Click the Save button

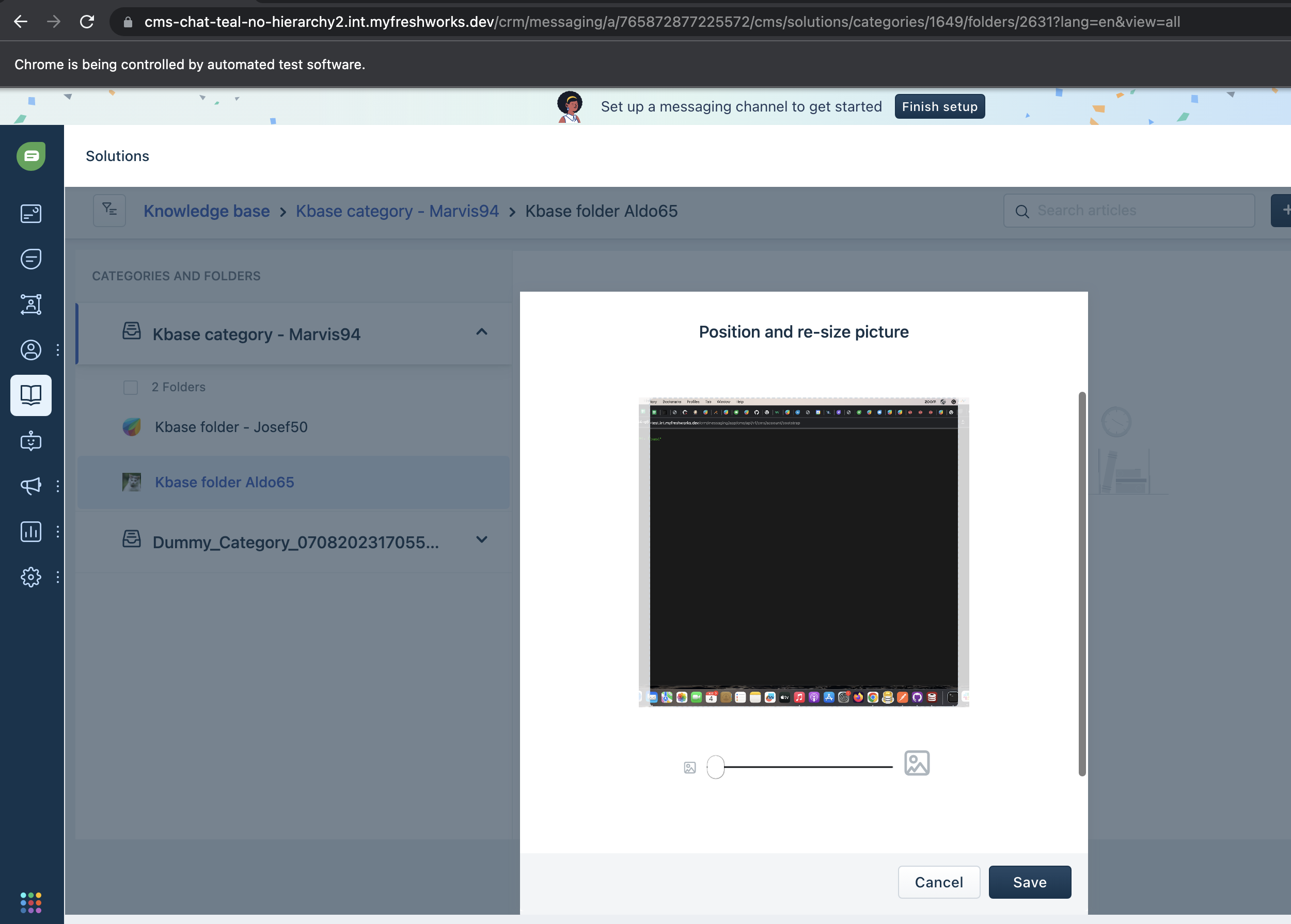pos(1029,882)
